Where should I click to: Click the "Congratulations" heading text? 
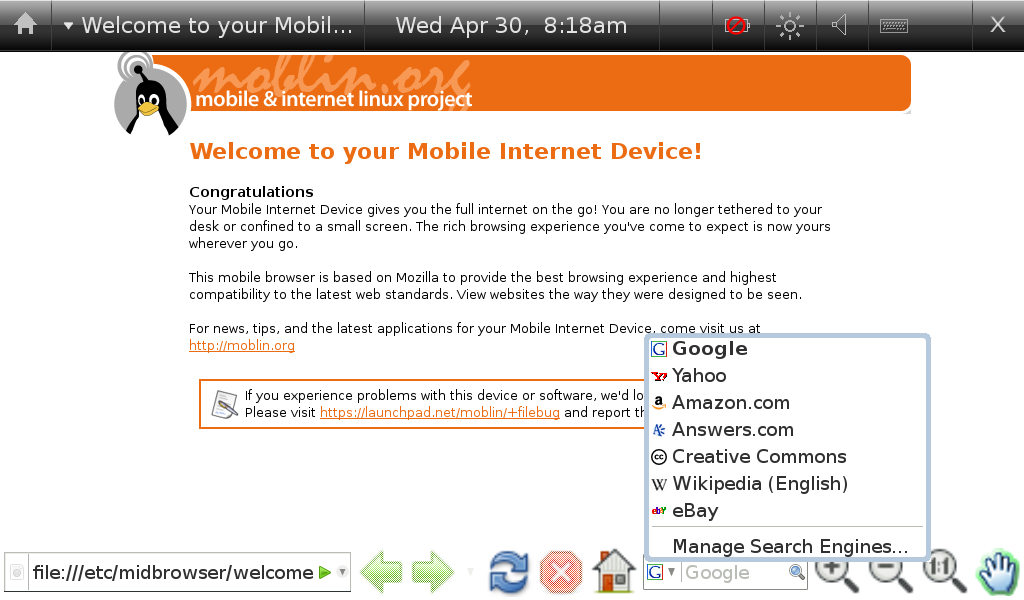(x=251, y=192)
